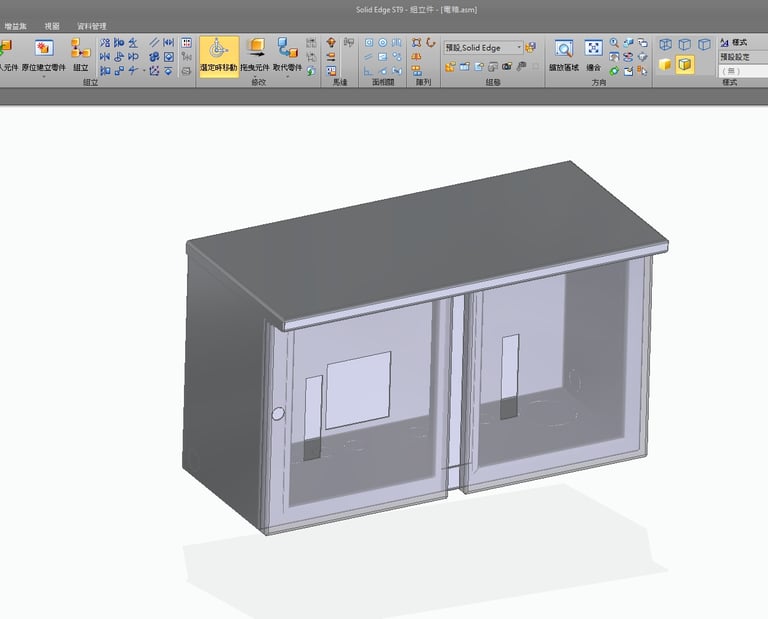This screenshot has height=619, width=768.
Task: Select the red-blue rotate view icon in 方向
Action: click(x=628, y=57)
